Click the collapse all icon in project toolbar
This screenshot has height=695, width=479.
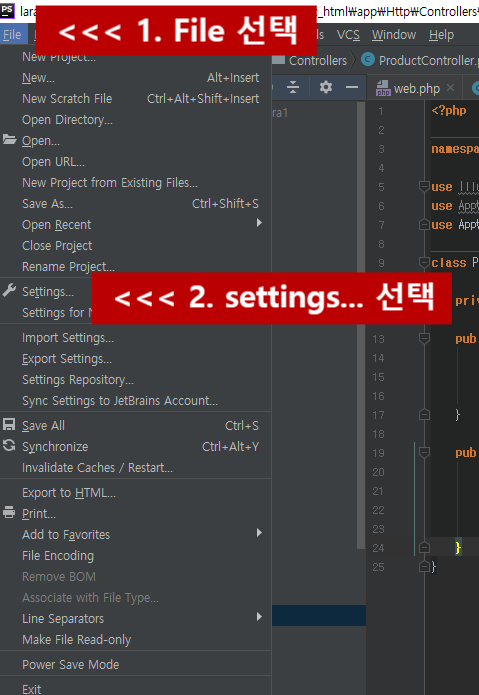pyautogui.click(x=293, y=87)
